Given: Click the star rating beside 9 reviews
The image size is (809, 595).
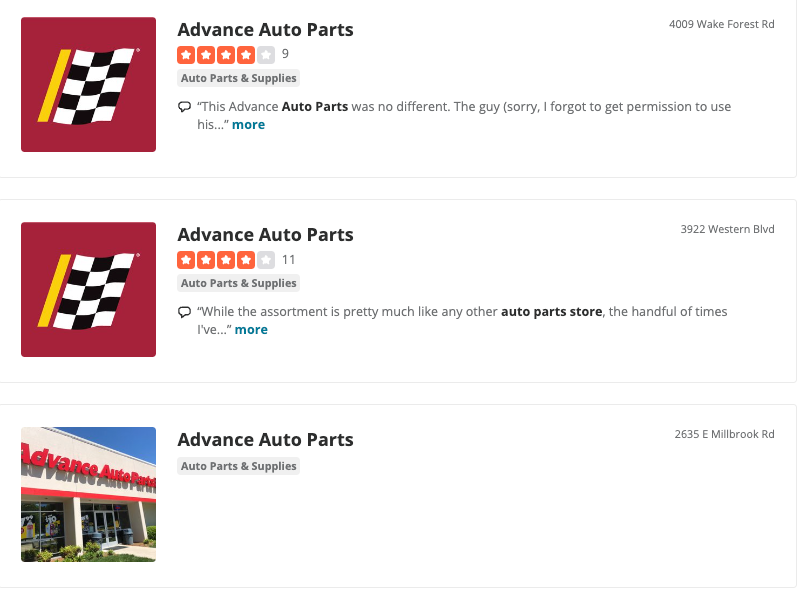Looking at the screenshot, I should [x=226, y=54].
